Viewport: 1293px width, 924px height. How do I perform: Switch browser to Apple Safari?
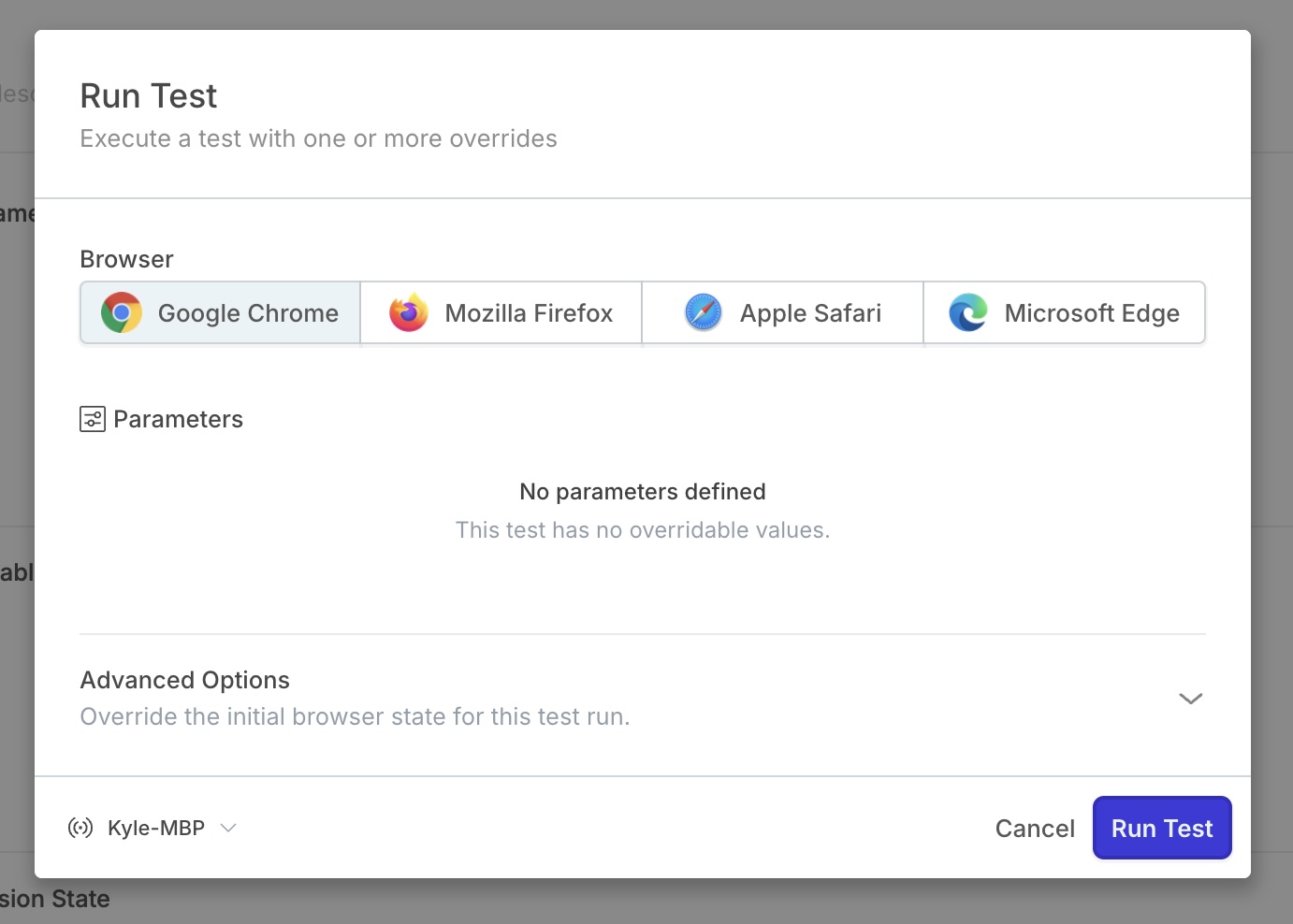(810, 313)
